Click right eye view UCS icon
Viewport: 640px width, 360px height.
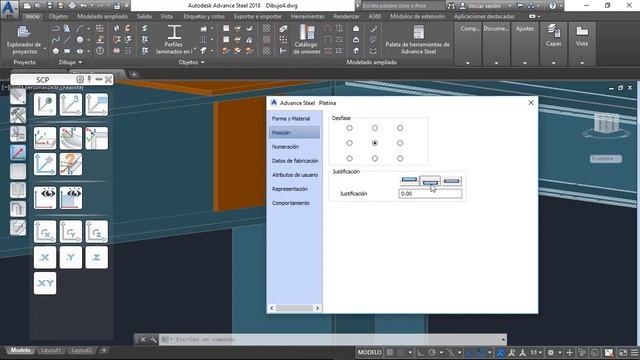click(x=71, y=198)
